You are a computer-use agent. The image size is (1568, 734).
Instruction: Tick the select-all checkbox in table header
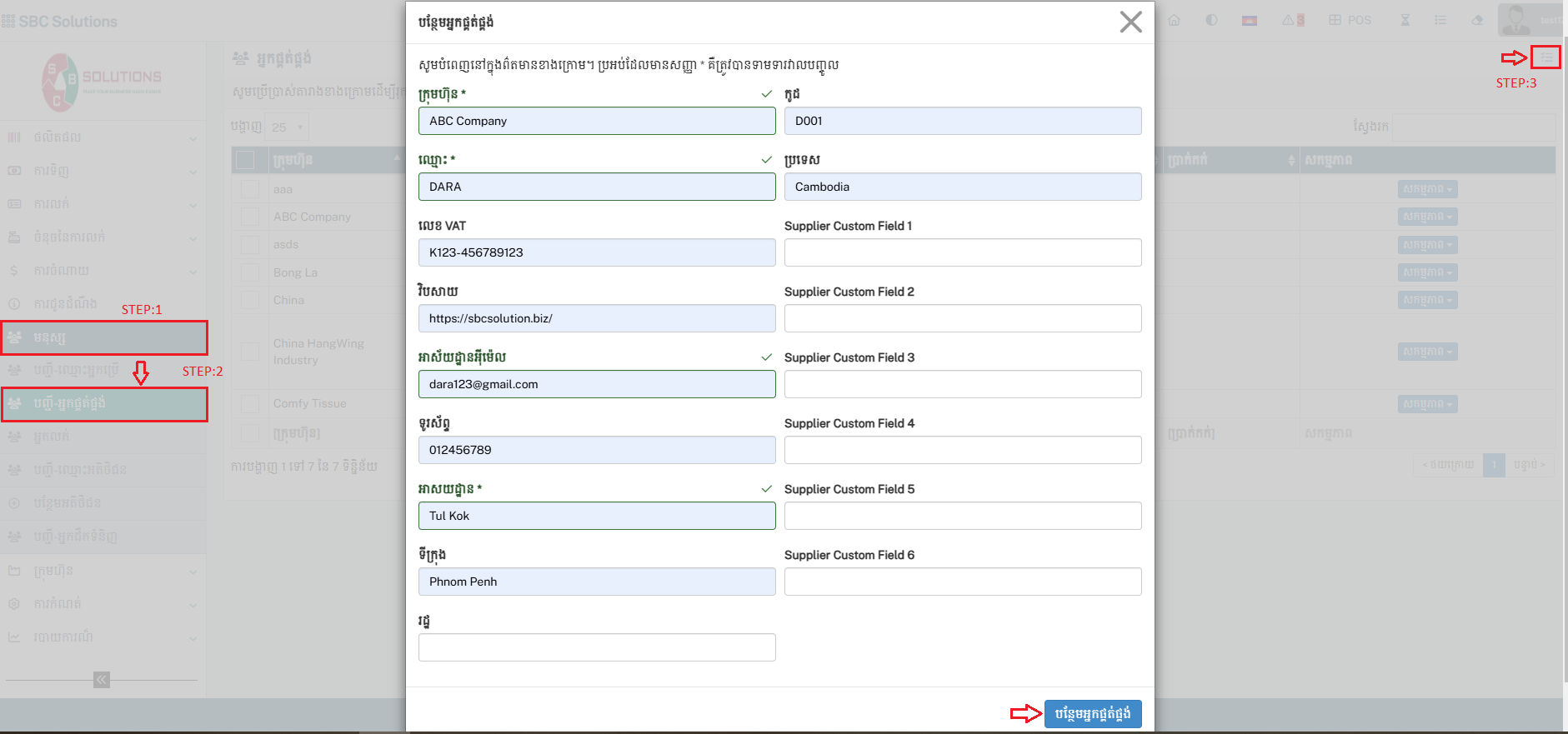pyautogui.click(x=246, y=160)
